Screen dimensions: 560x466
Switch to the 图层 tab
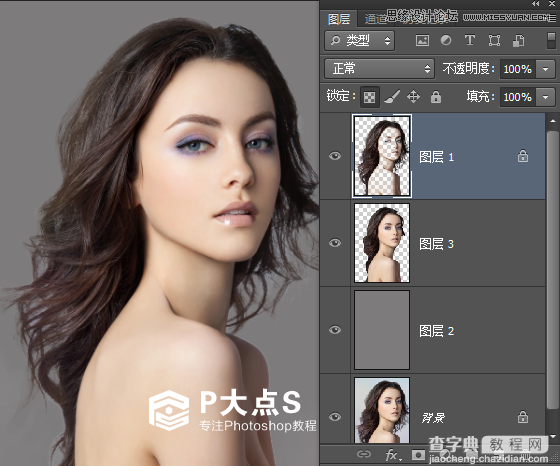(339, 19)
